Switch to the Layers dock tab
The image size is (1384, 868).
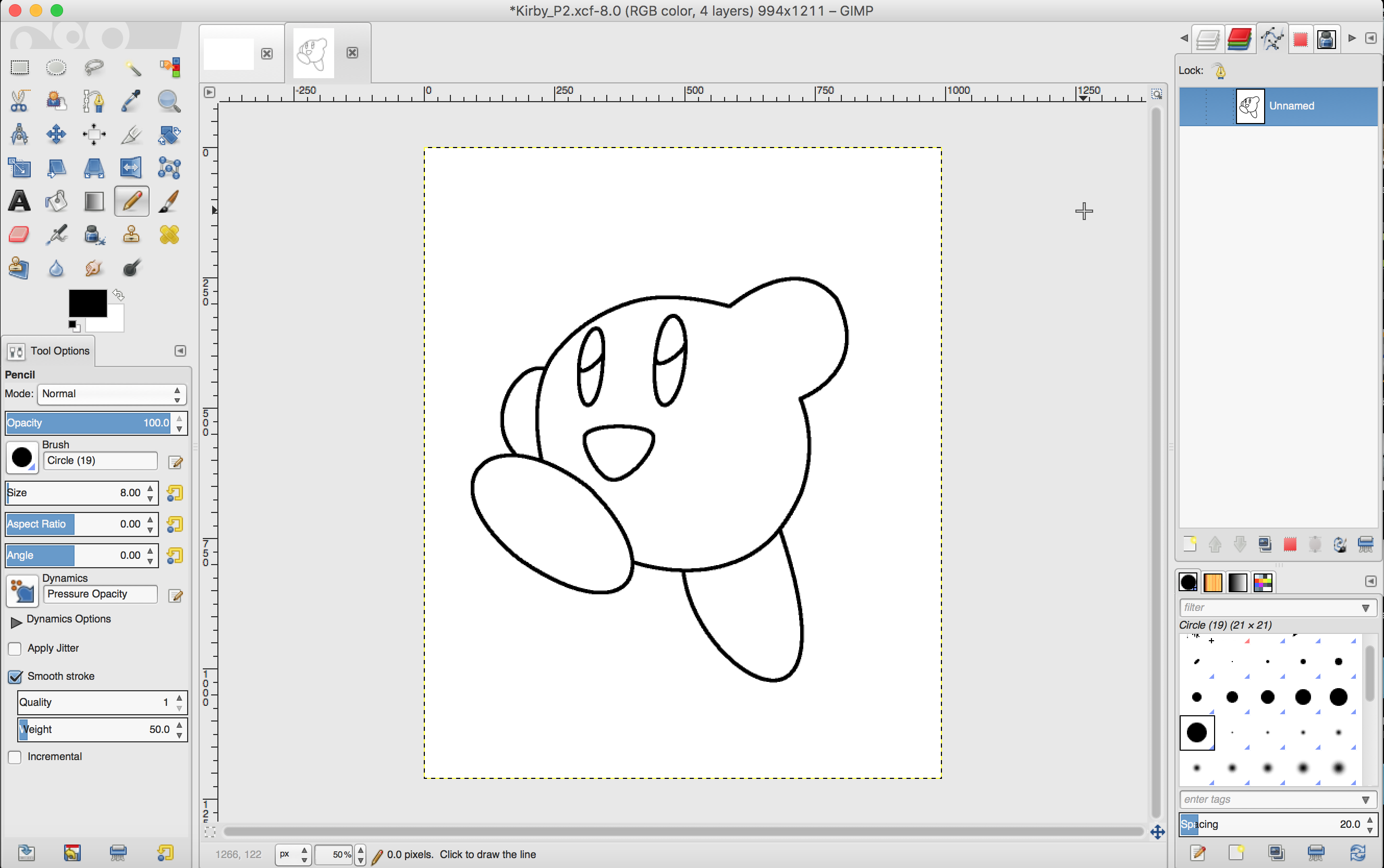click(1208, 39)
